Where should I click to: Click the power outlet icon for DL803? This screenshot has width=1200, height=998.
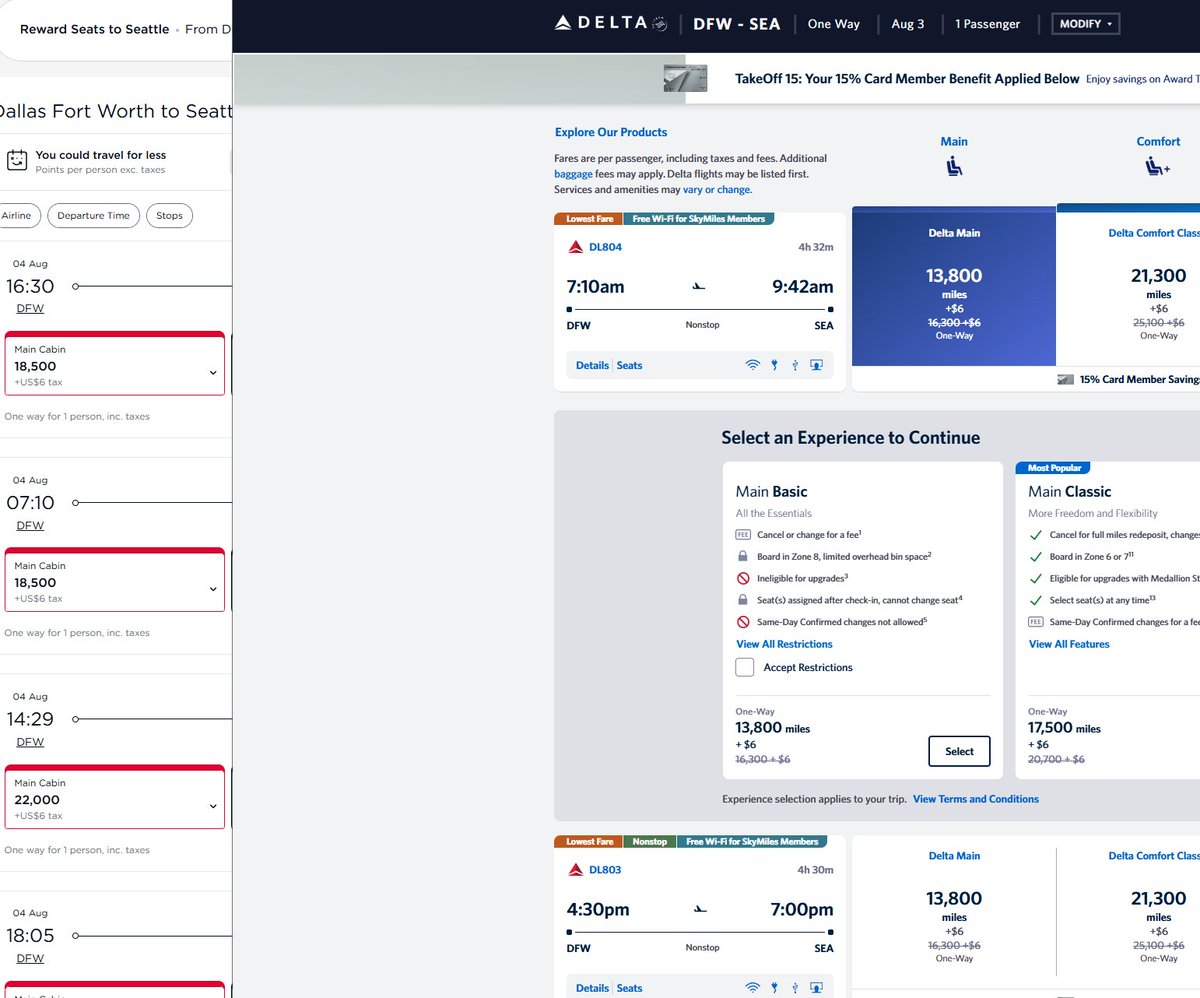(x=774, y=989)
